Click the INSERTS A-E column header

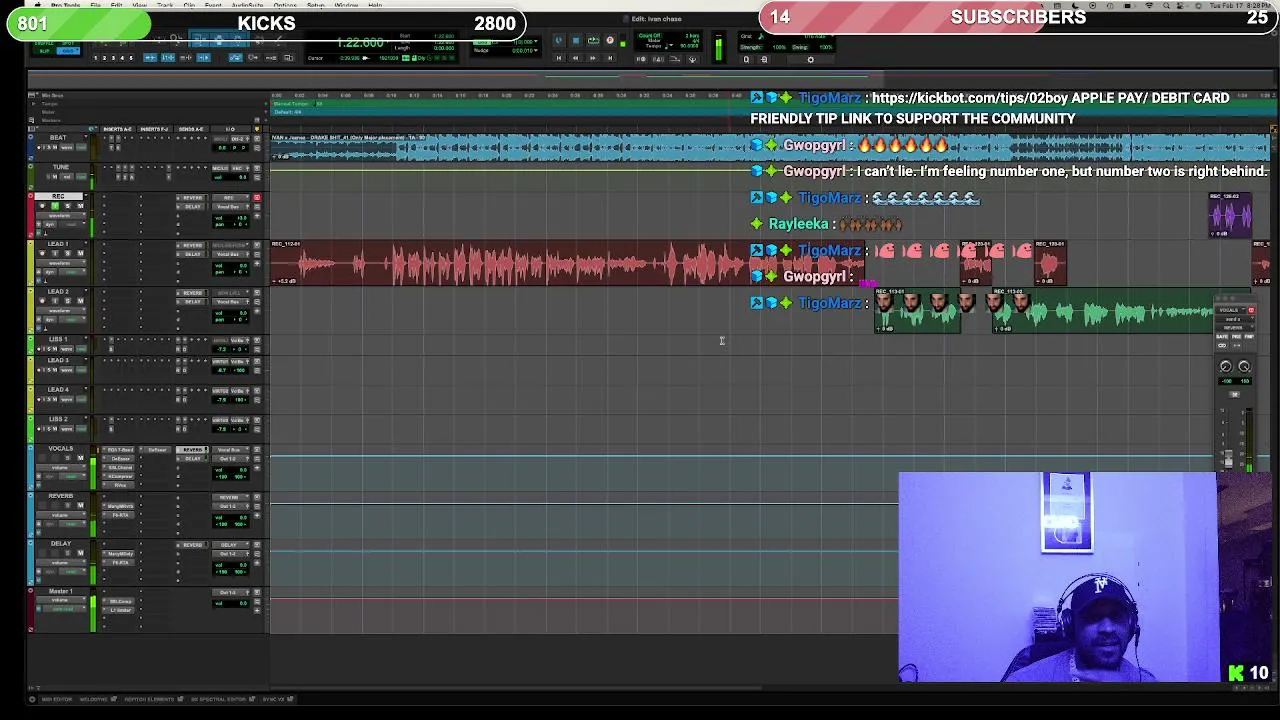[117, 129]
